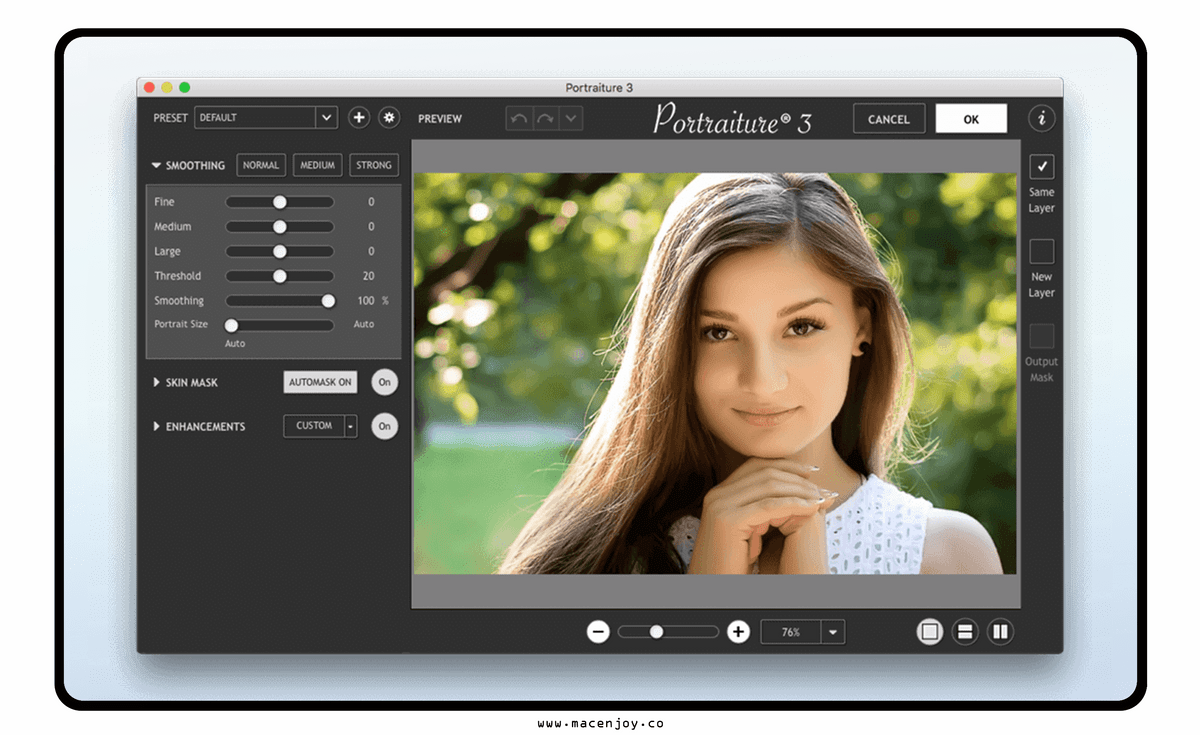
Task: Check the Same Layer checkbox
Action: click(1042, 166)
